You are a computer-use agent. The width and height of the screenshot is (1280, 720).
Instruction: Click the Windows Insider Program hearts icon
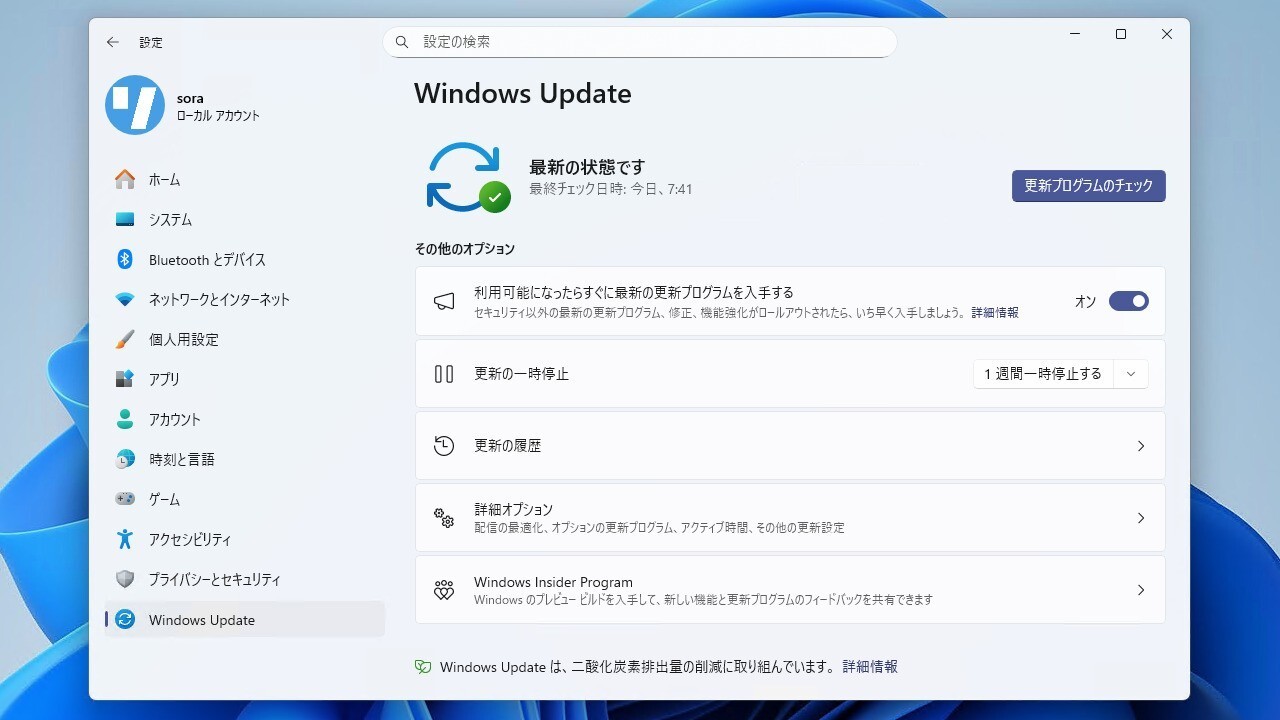coord(444,590)
